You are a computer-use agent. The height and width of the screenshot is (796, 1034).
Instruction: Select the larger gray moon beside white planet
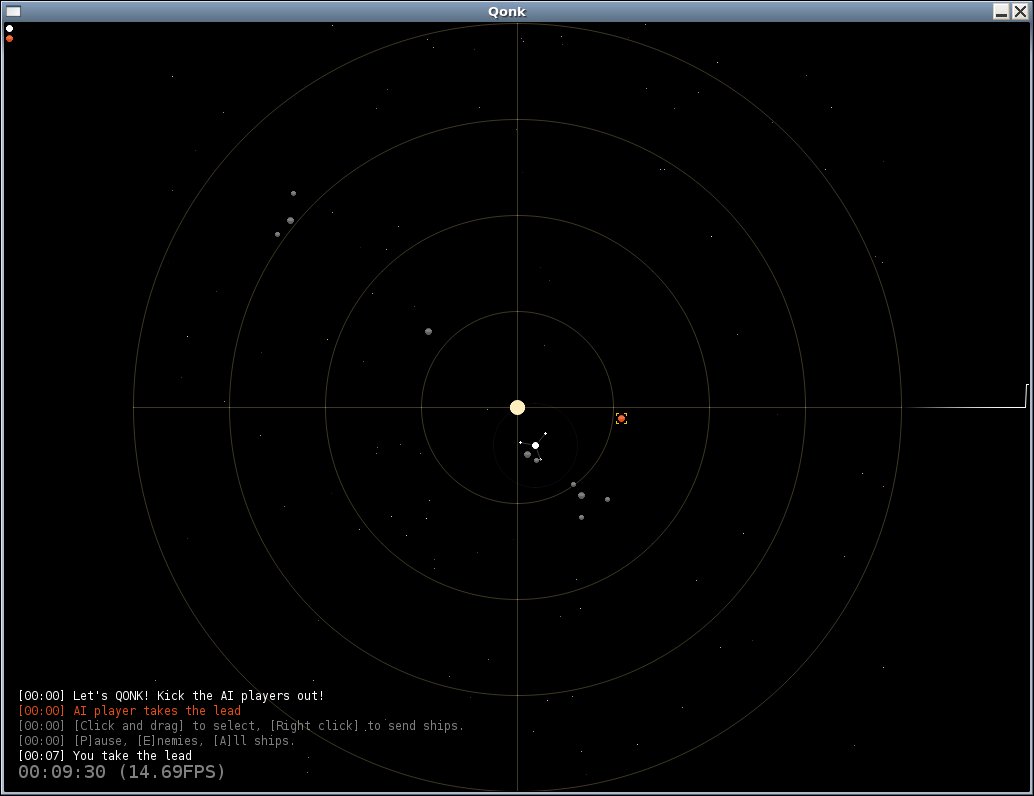coord(527,454)
